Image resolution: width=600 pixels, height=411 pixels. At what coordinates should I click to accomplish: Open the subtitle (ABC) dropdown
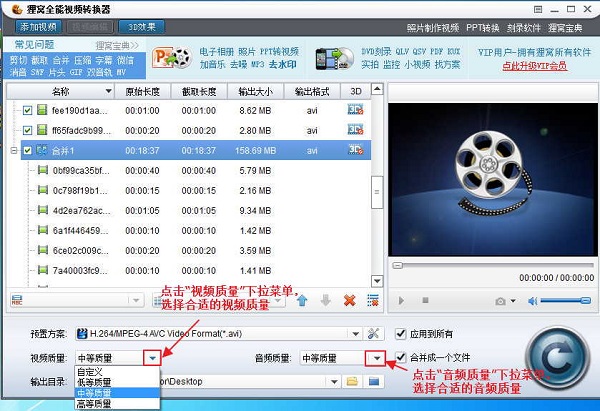[x=136, y=300]
